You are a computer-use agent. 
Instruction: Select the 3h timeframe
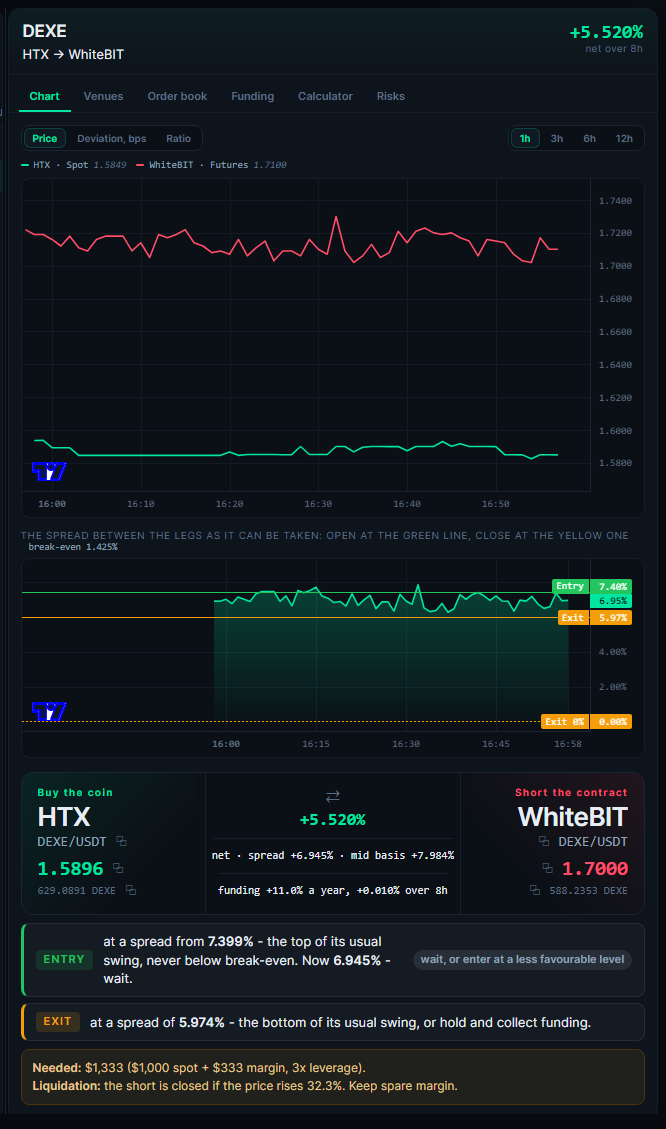[557, 138]
